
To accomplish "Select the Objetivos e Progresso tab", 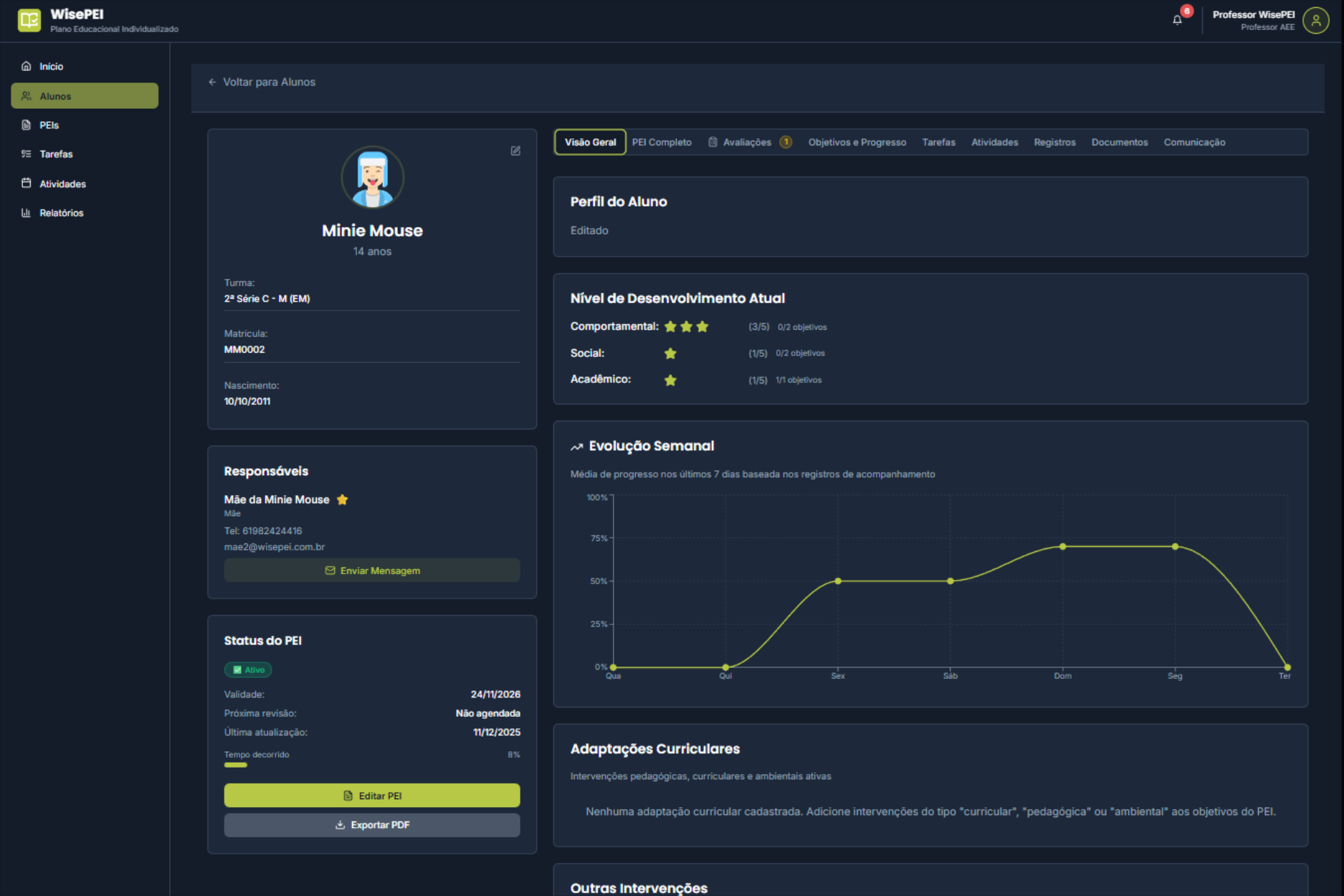I will pyautogui.click(x=857, y=142).
